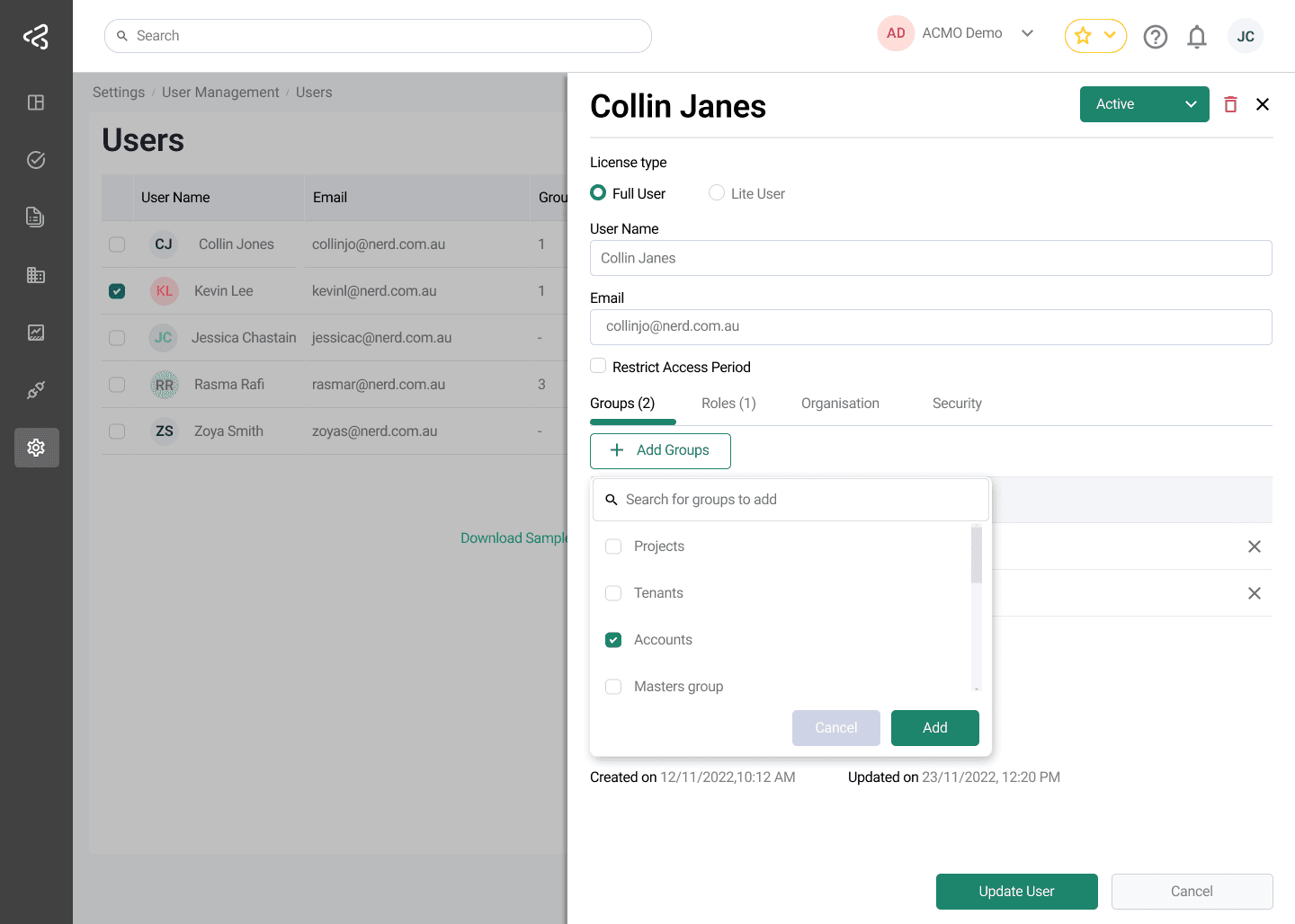This screenshot has width=1295, height=924.
Task: Select the Tasks checkmark icon in sidebar
Action: [36, 159]
